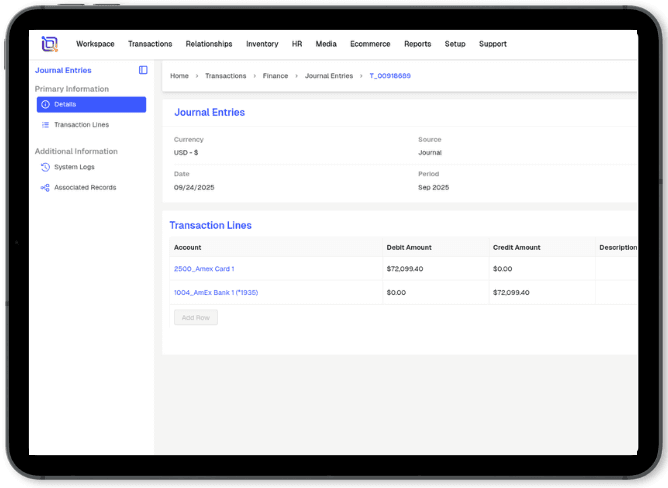
Task: Open the Reports menu
Action: click(418, 44)
